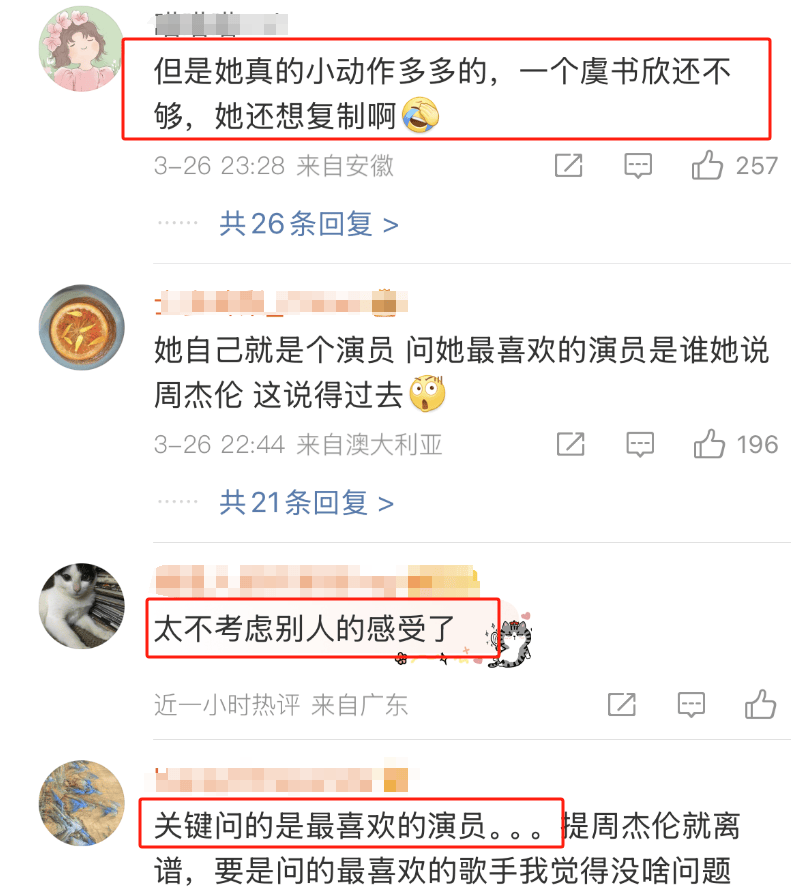791x888 pixels.
Task: Open username above 她自己就是个演员 comment
Action: (x=281, y=302)
